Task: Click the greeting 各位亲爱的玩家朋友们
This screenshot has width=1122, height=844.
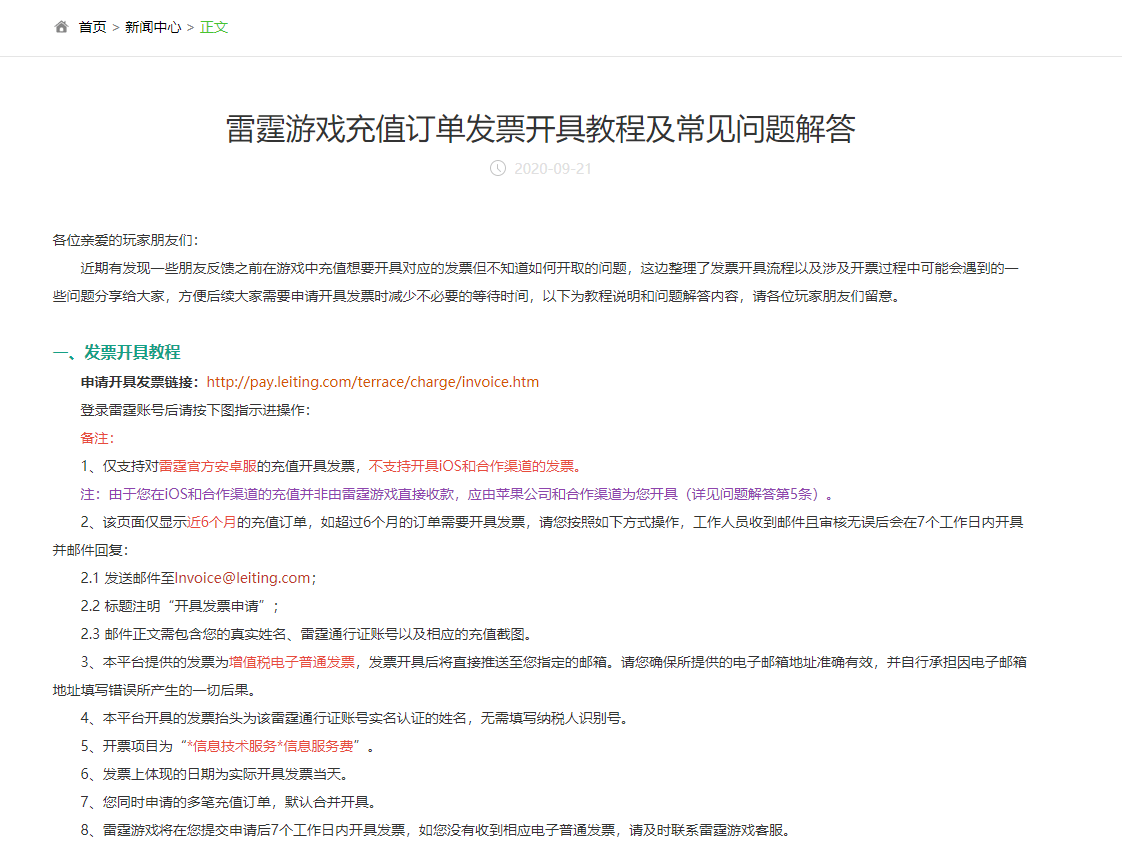Action: point(125,241)
